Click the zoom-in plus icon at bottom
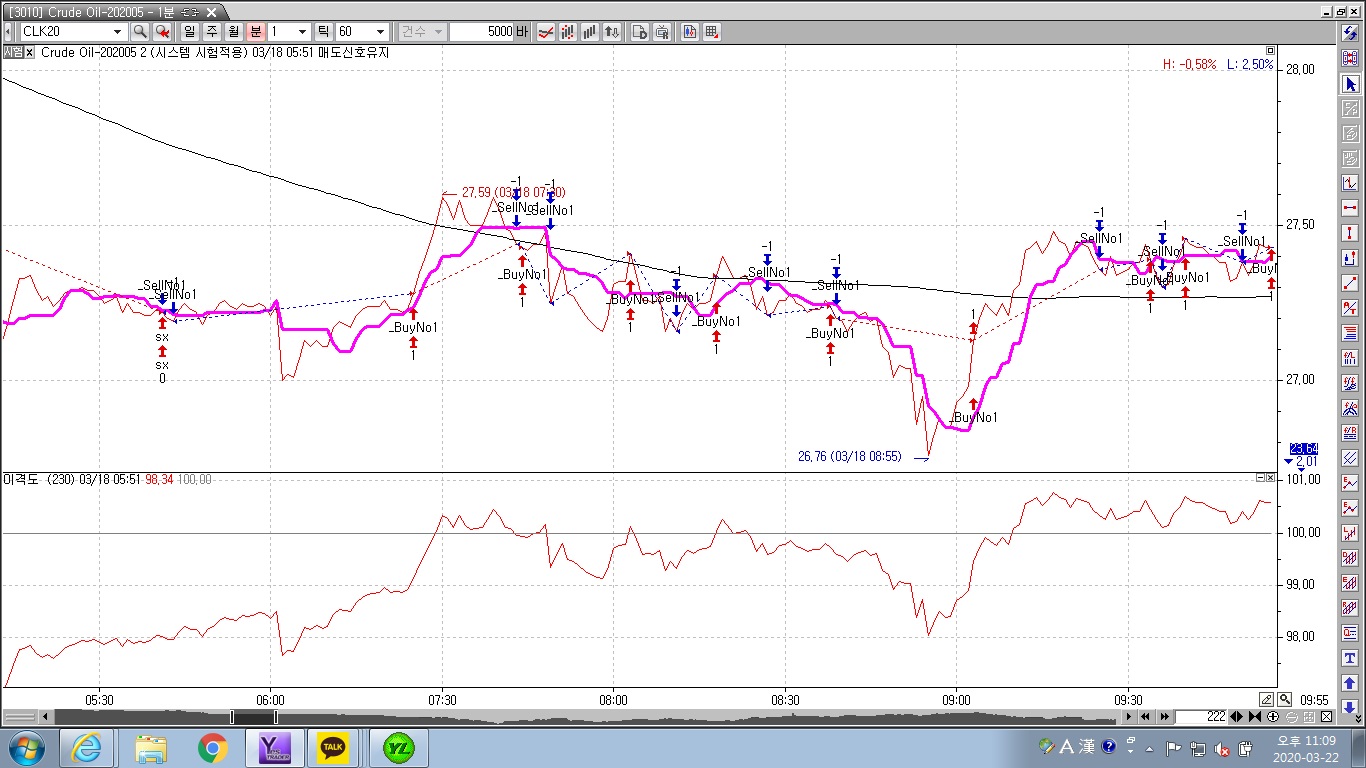 click(1273, 717)
